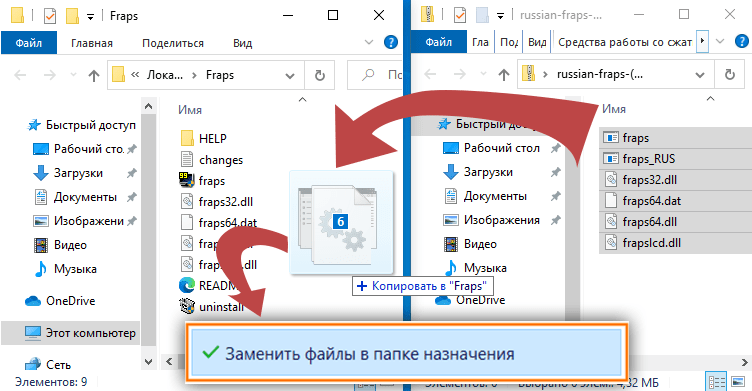Sort by Имя column in Fraps window
752x391 pixels.
click(x=190, y=110)
